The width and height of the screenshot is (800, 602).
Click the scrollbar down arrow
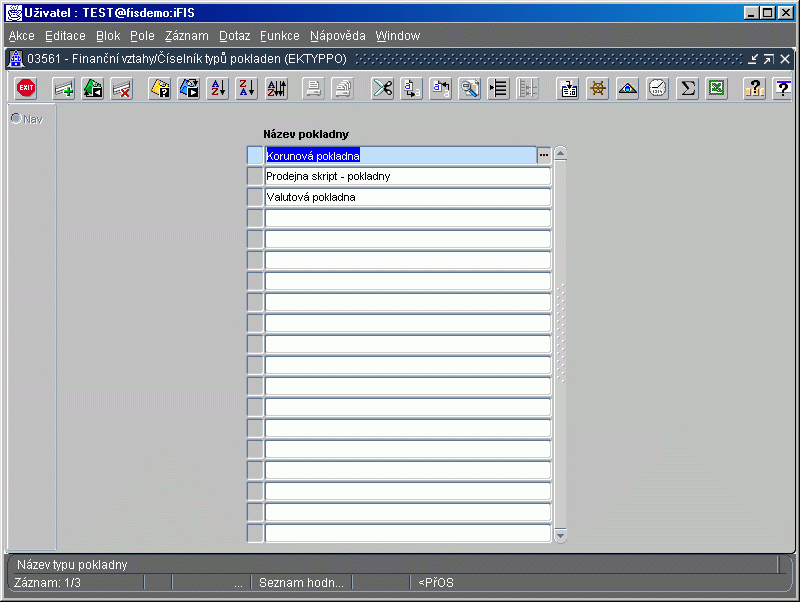[x=560, y=536]
